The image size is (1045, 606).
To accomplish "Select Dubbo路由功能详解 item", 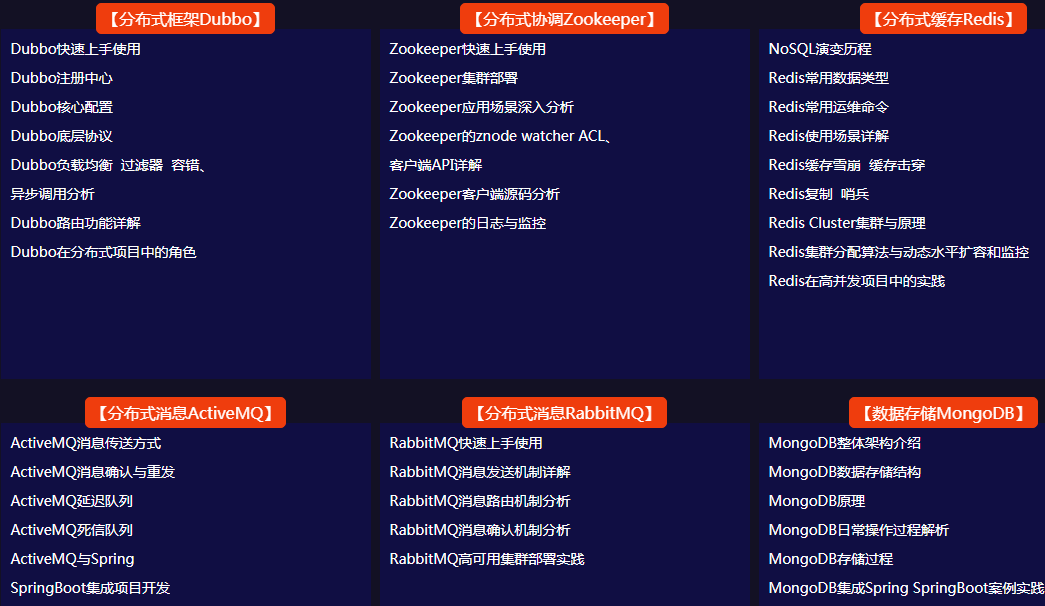I will (76, 223).
